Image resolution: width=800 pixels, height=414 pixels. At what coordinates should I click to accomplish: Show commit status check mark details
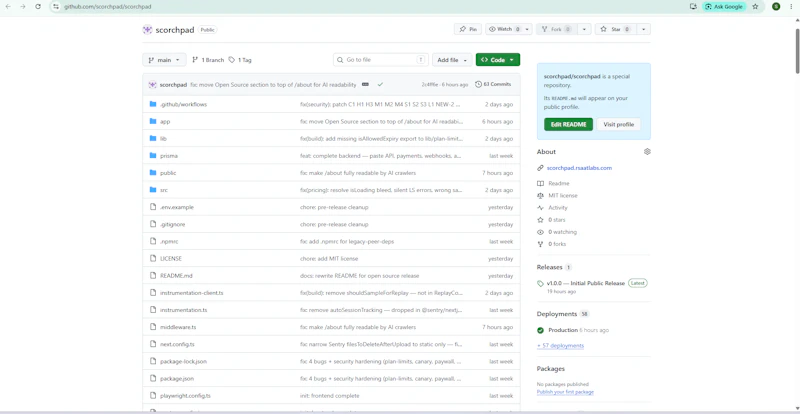click(x=380, y=84)
